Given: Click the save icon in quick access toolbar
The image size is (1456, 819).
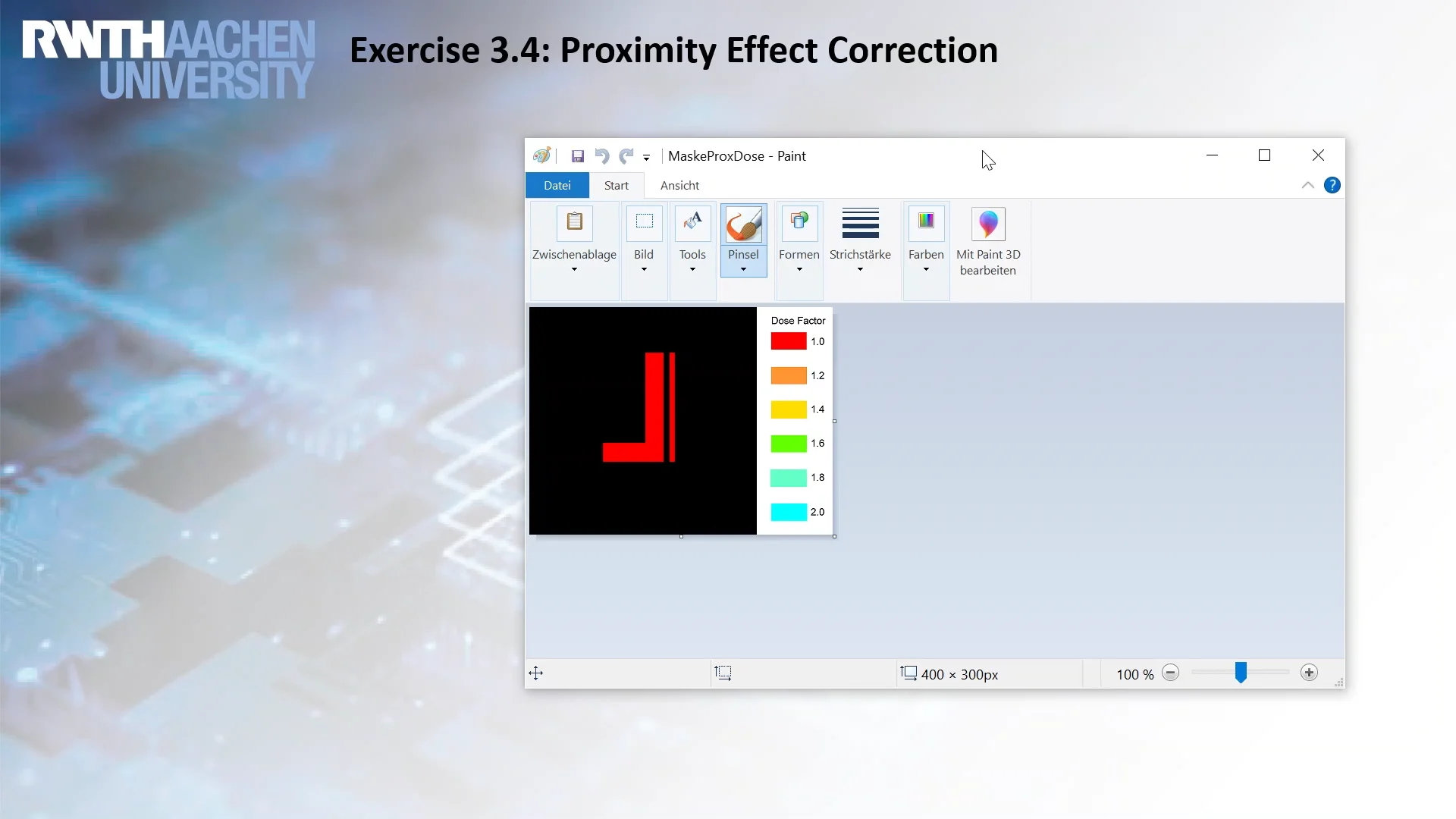Looking at the screenshot, I should coord(578,155).
